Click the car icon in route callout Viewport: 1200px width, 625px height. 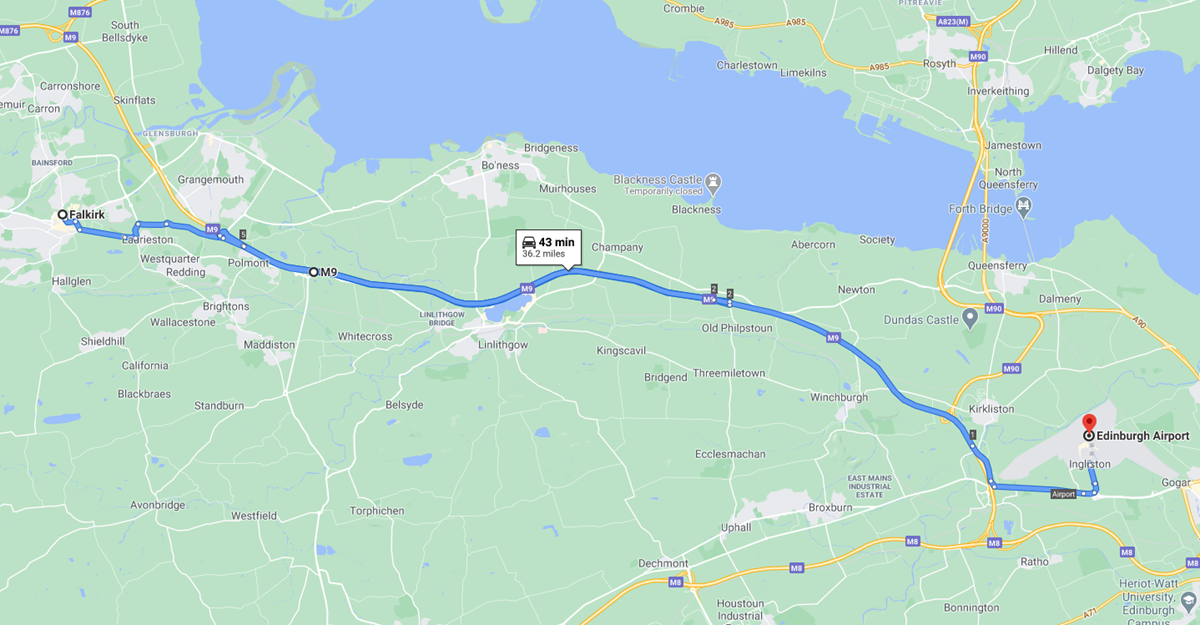529,242
